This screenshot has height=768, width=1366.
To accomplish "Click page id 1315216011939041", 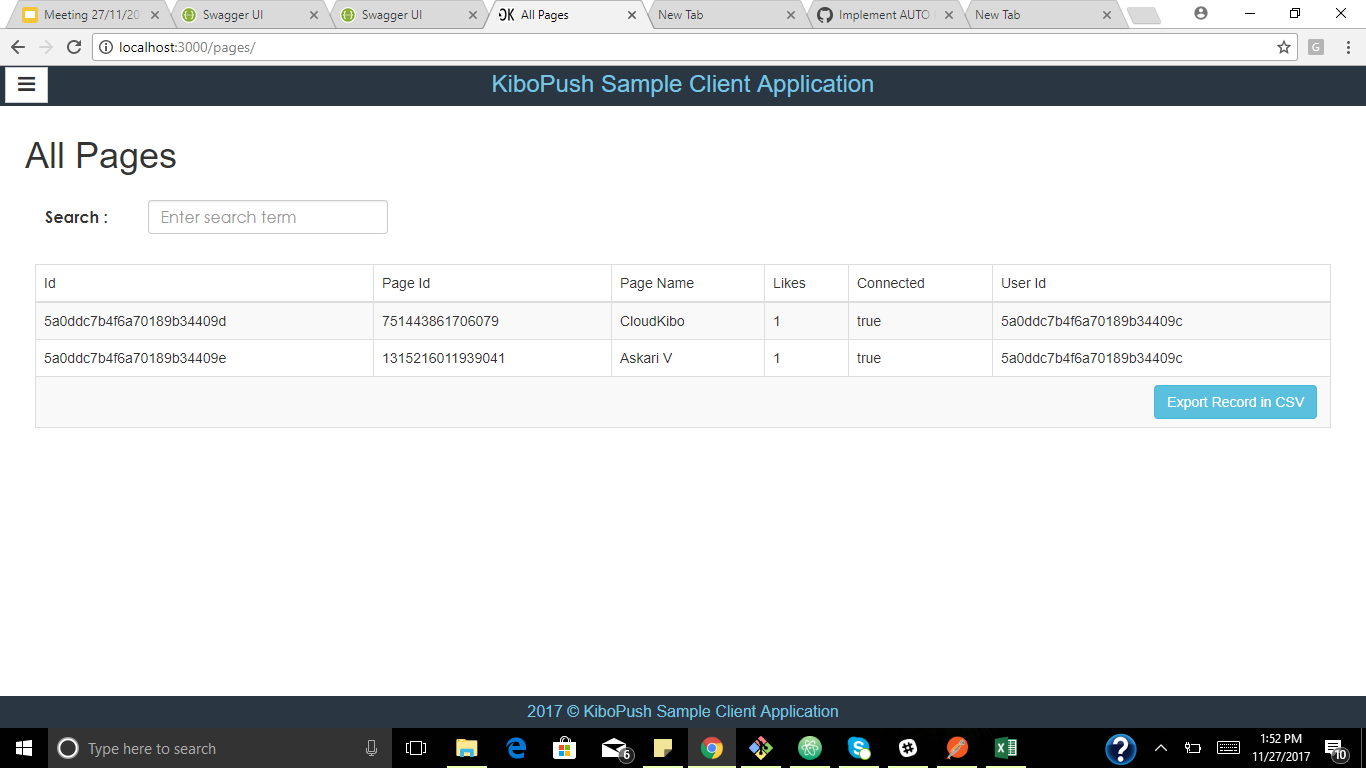I will tap(444, 358).
